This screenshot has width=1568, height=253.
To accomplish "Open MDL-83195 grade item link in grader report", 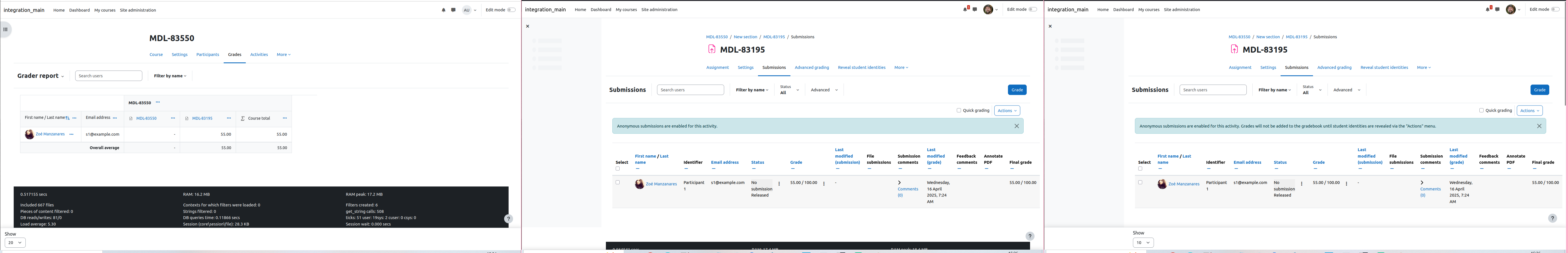I will [x=202, y=118].
